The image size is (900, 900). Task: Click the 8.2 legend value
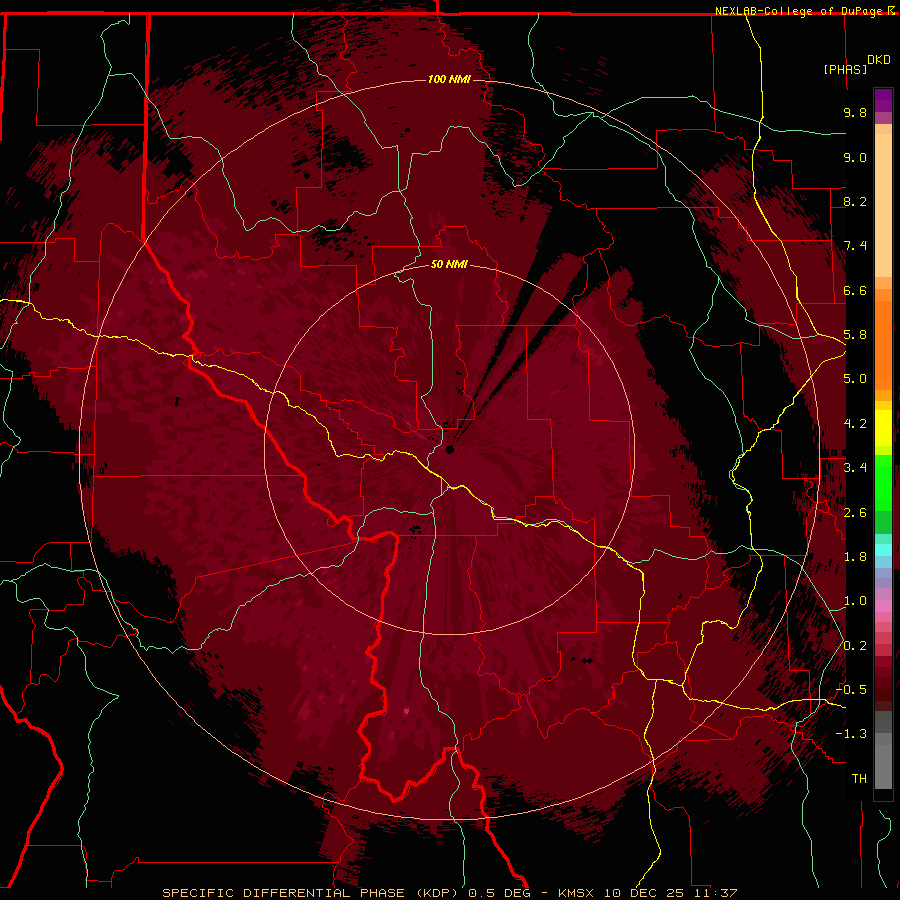[855, 201]
